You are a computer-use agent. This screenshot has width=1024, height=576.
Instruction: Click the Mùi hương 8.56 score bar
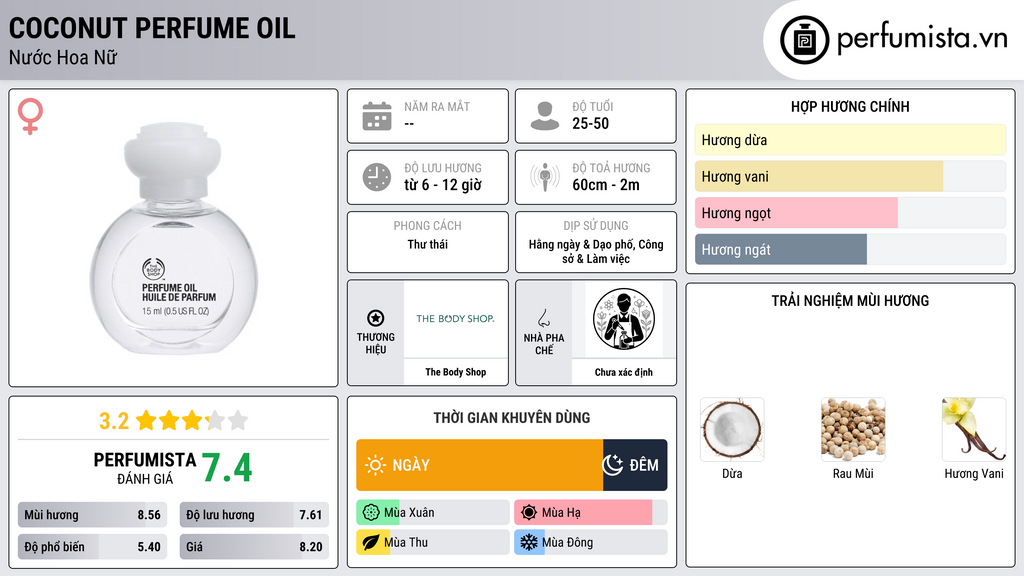click(x=93, y=515)
